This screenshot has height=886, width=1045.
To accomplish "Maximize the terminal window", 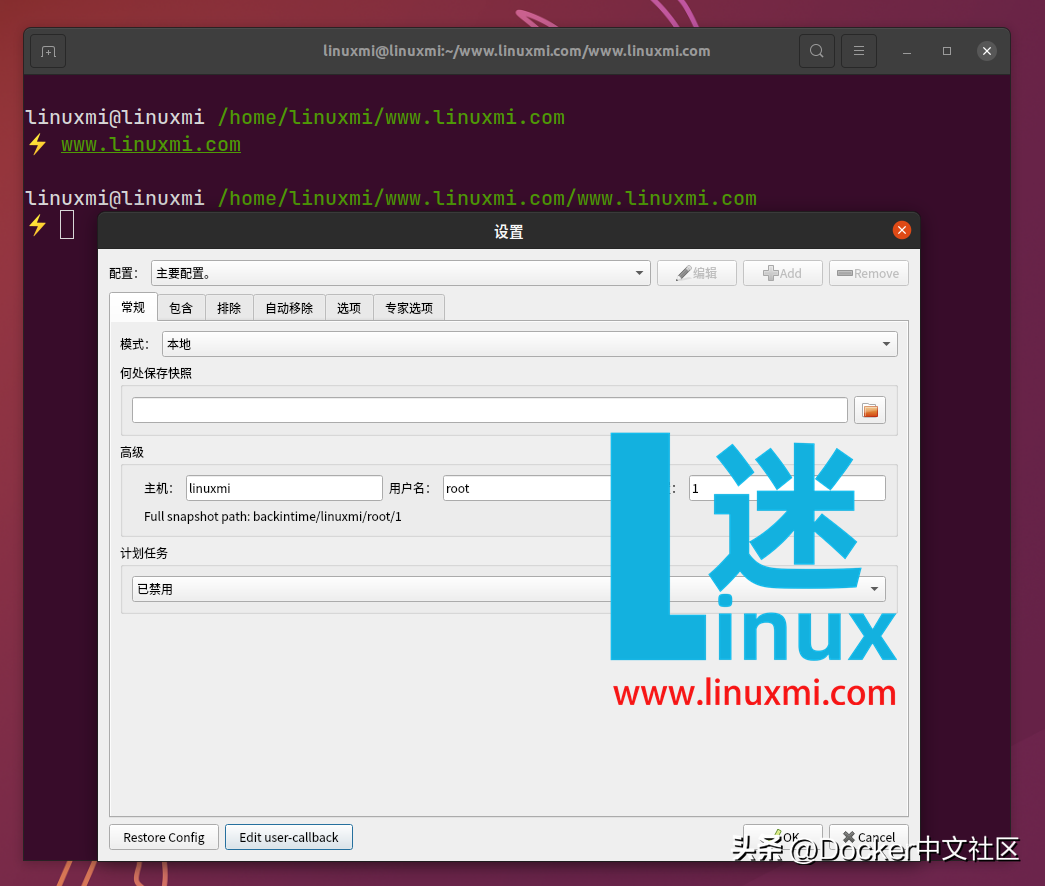I will coord(946,51).
